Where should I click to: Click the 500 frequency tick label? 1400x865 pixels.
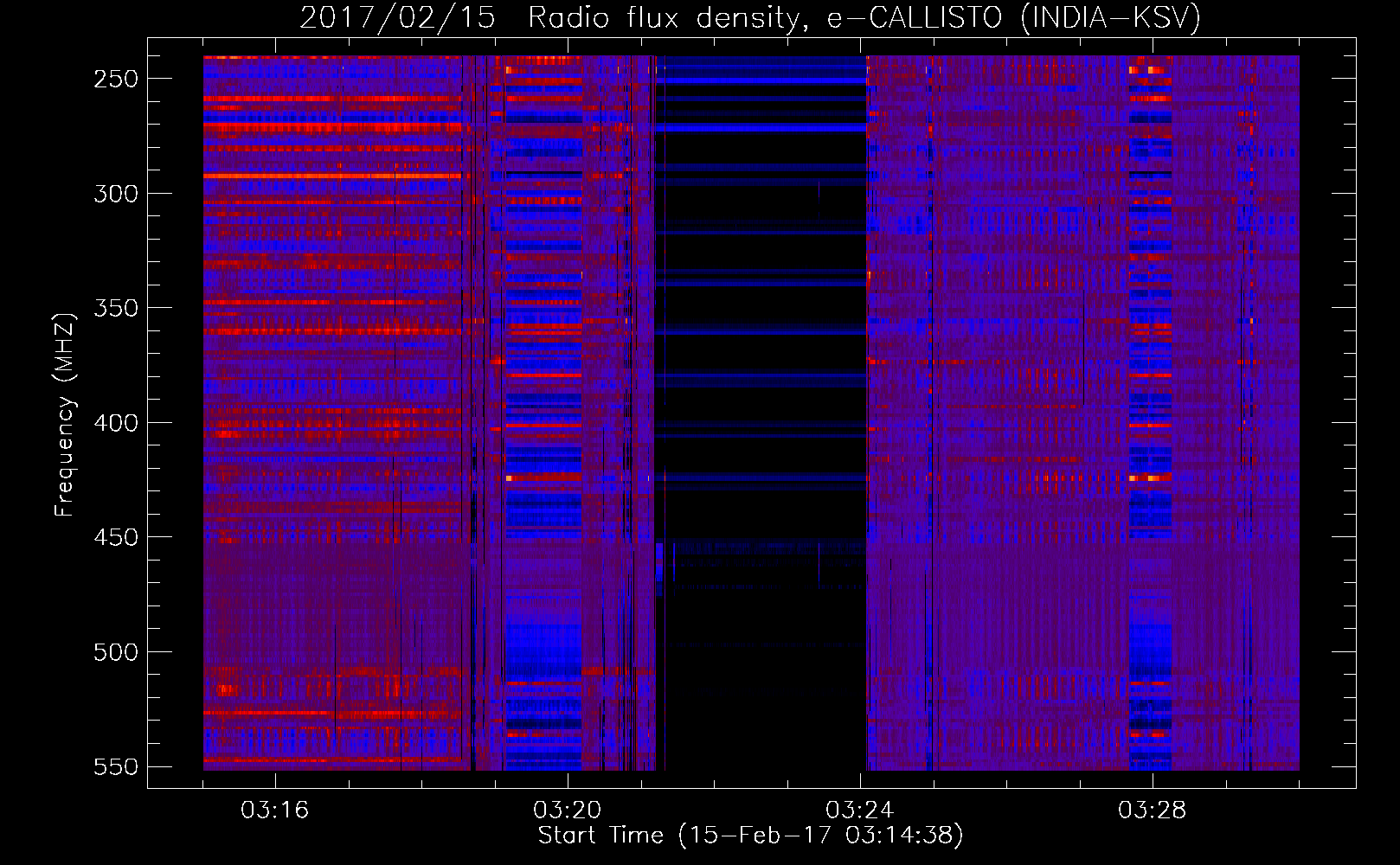[116, 652]
